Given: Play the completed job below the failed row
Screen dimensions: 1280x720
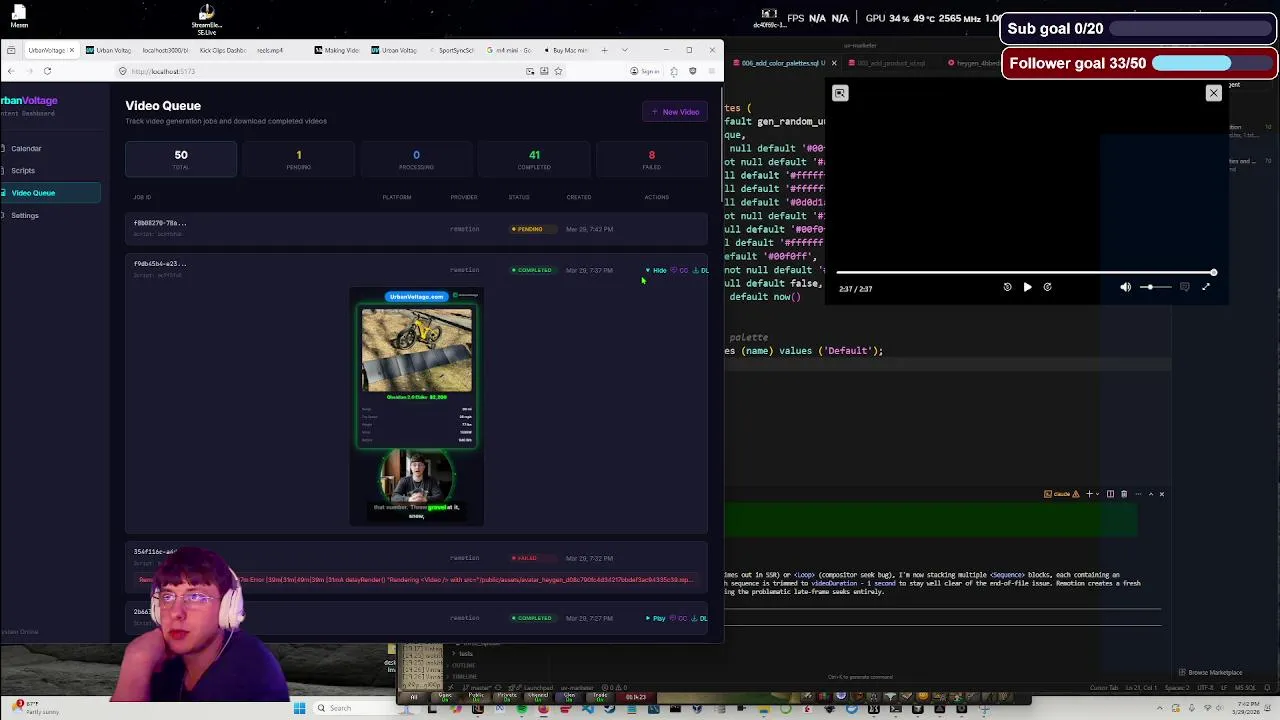Looking at the screenshot, I should coord(656,618).
